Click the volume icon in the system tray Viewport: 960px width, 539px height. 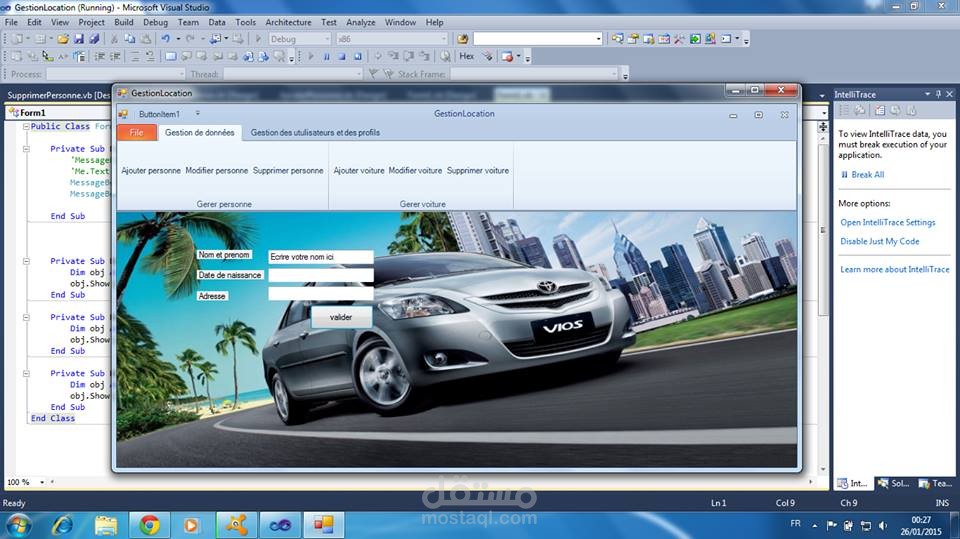point(882,526)
